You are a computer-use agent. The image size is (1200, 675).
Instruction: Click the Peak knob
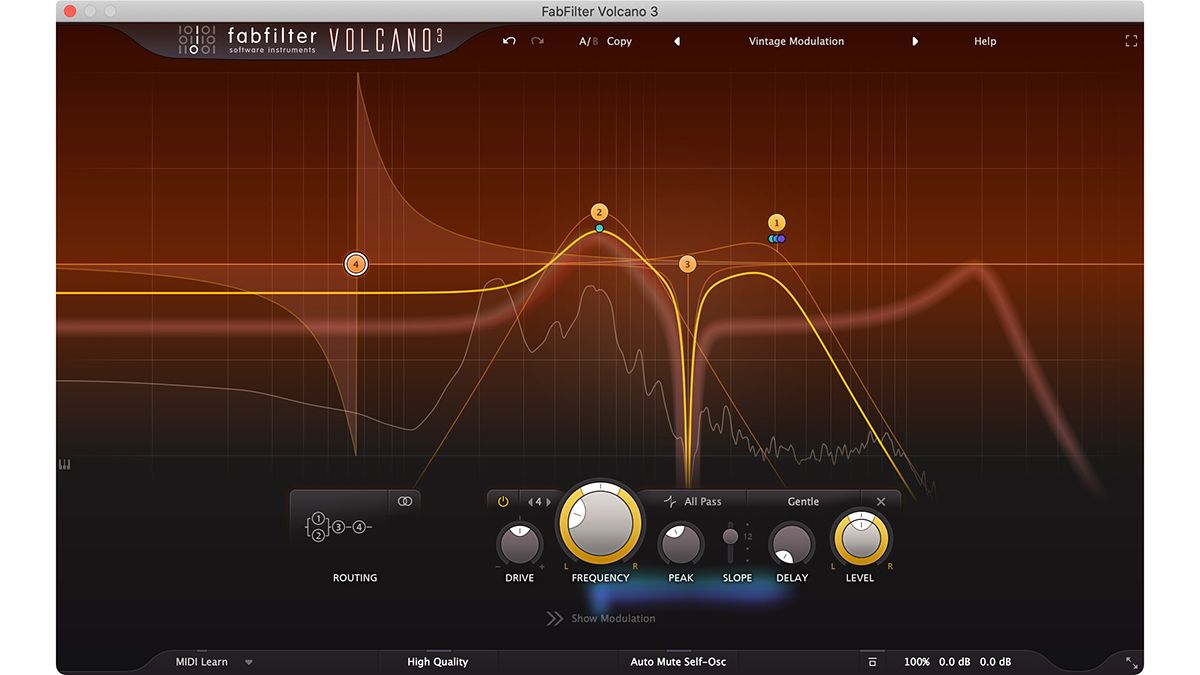click(x=680, y=546)
